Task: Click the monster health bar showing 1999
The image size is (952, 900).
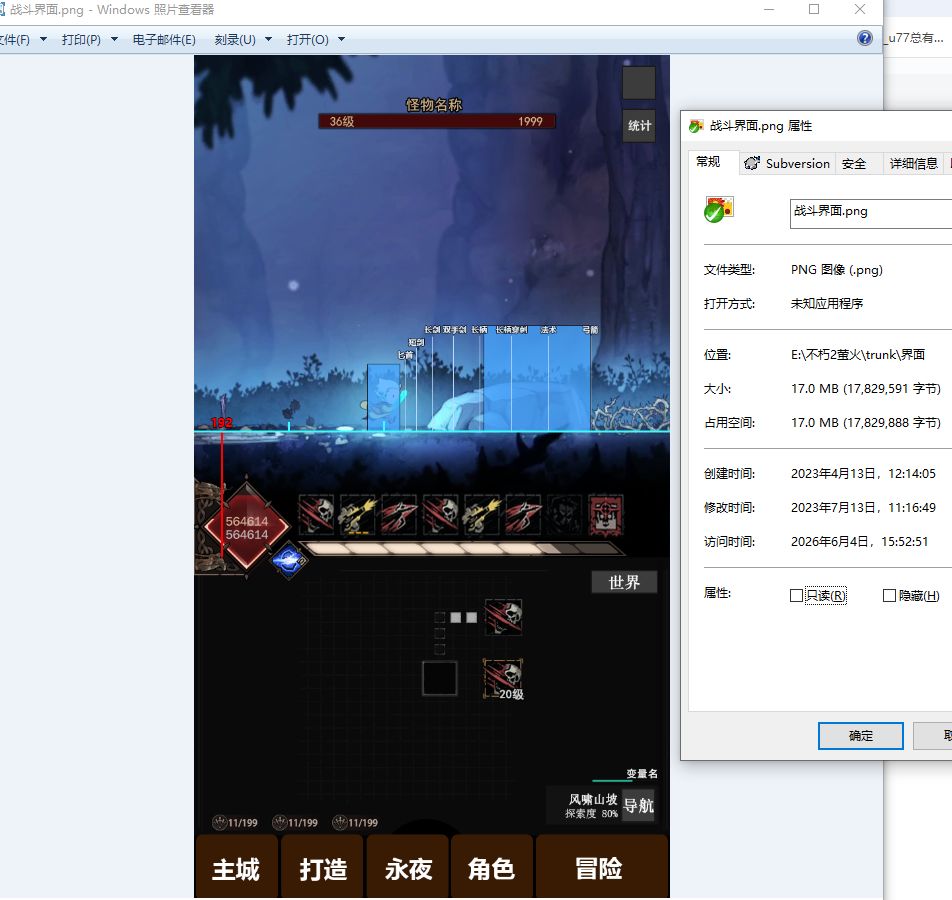Action: (437, 121)
